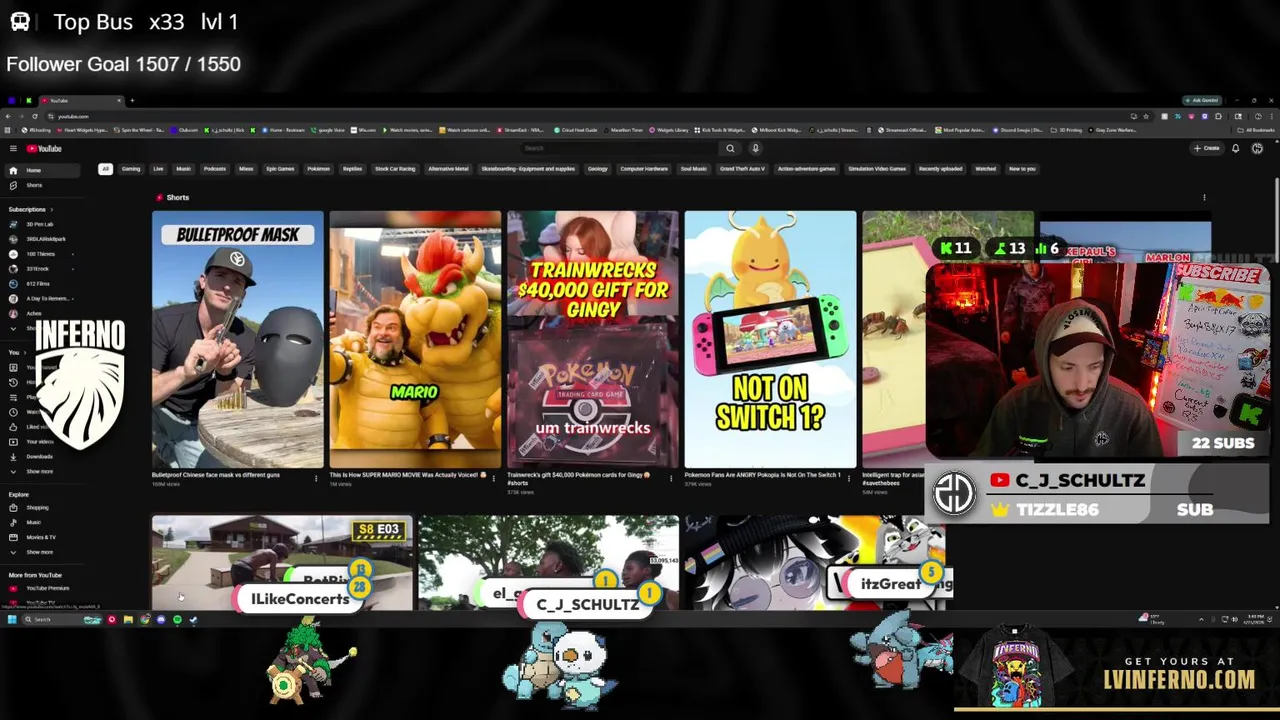The height and width of the screenshot is (720, 1280).
Task: Select the Alternative Metal chip
Action: coord(448,169)
